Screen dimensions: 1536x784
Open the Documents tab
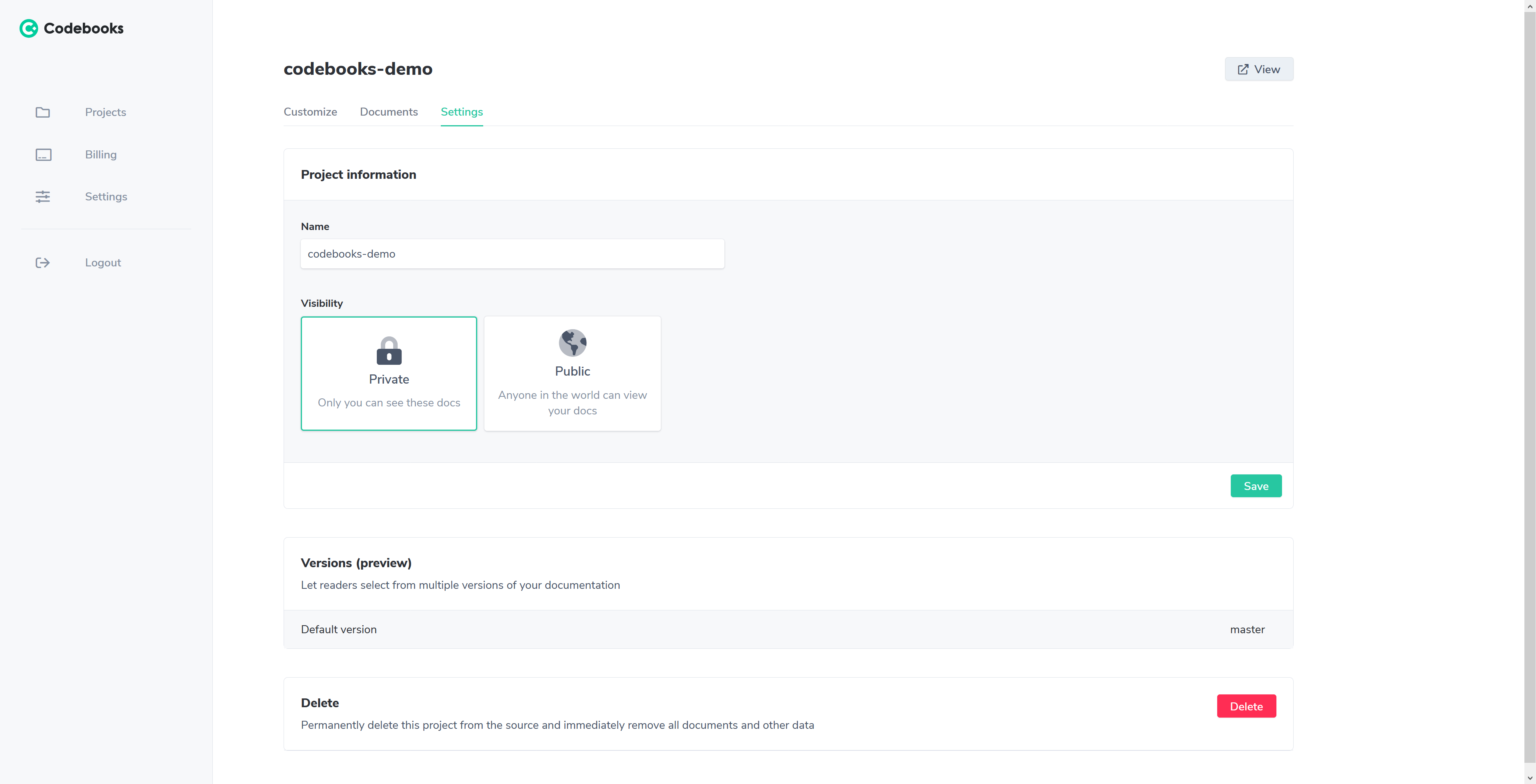[x=389, y=112]
